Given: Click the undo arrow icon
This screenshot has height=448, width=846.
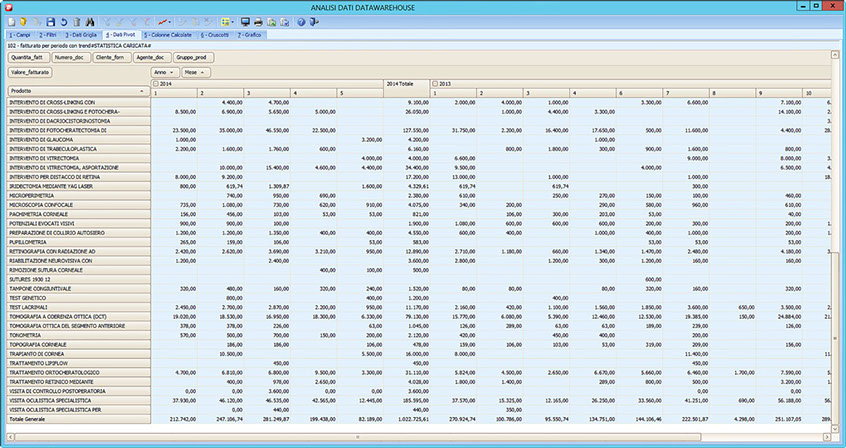Looking at the screenshot, I should pyautogui.click(x=64, y=21).
